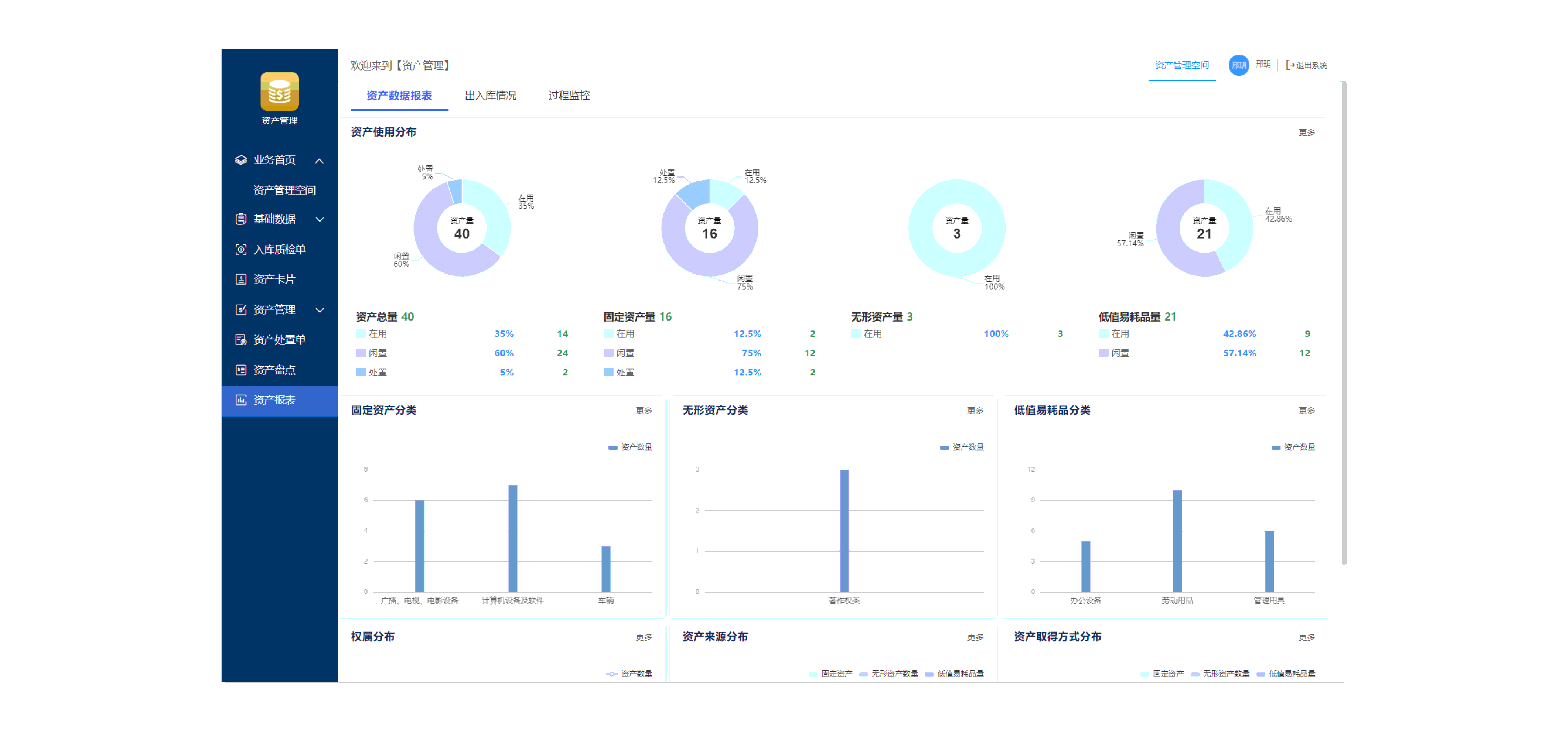Collapse the 业务首页 menu chevron

coord(320,161)
